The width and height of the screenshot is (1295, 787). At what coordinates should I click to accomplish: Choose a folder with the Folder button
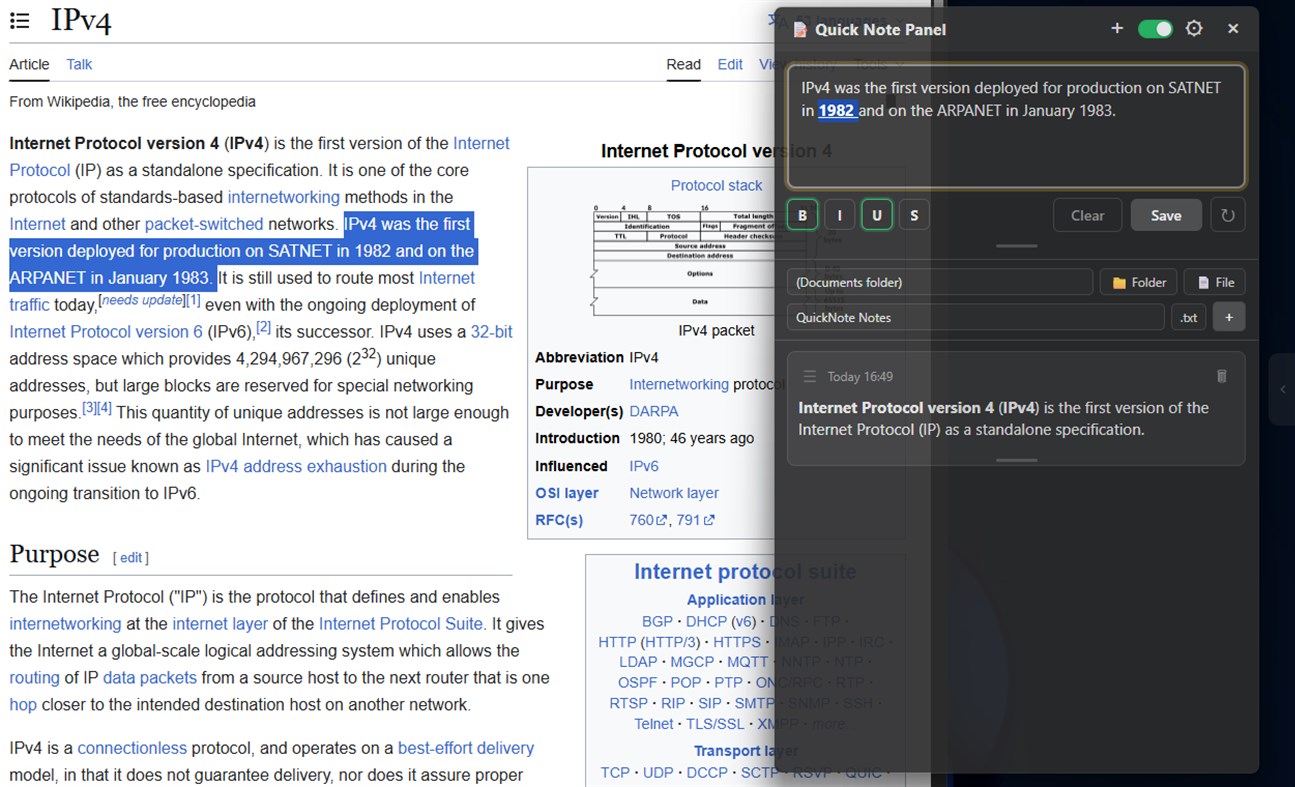[x=1139, y=282]
